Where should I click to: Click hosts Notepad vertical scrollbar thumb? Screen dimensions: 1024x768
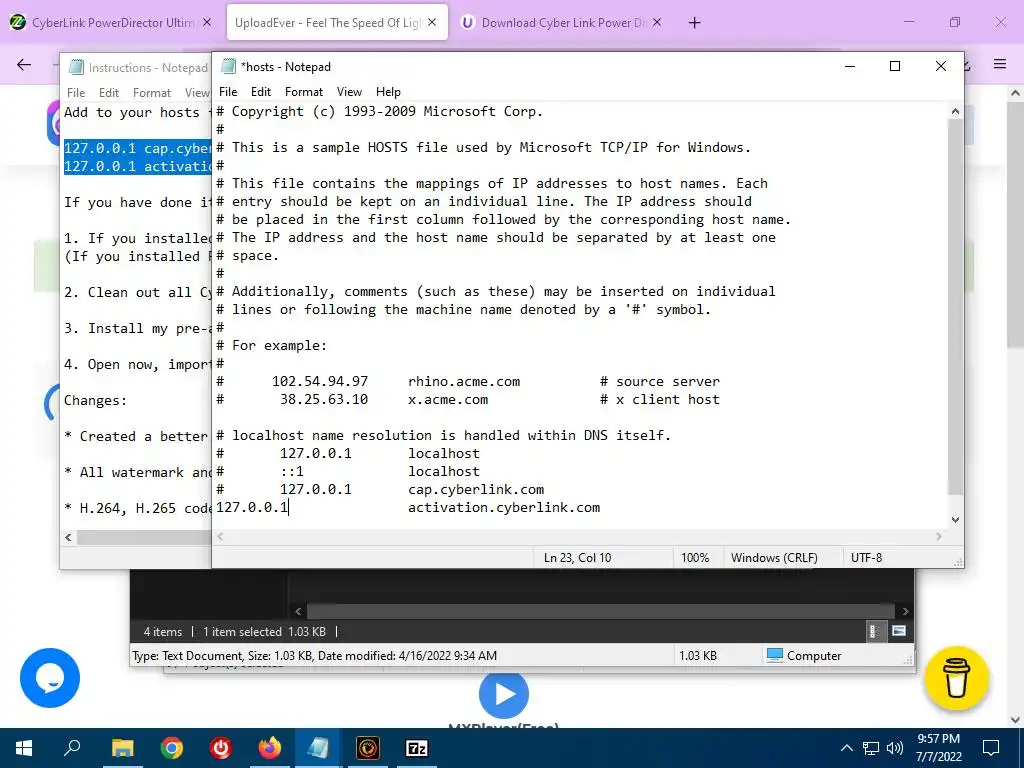955,306
